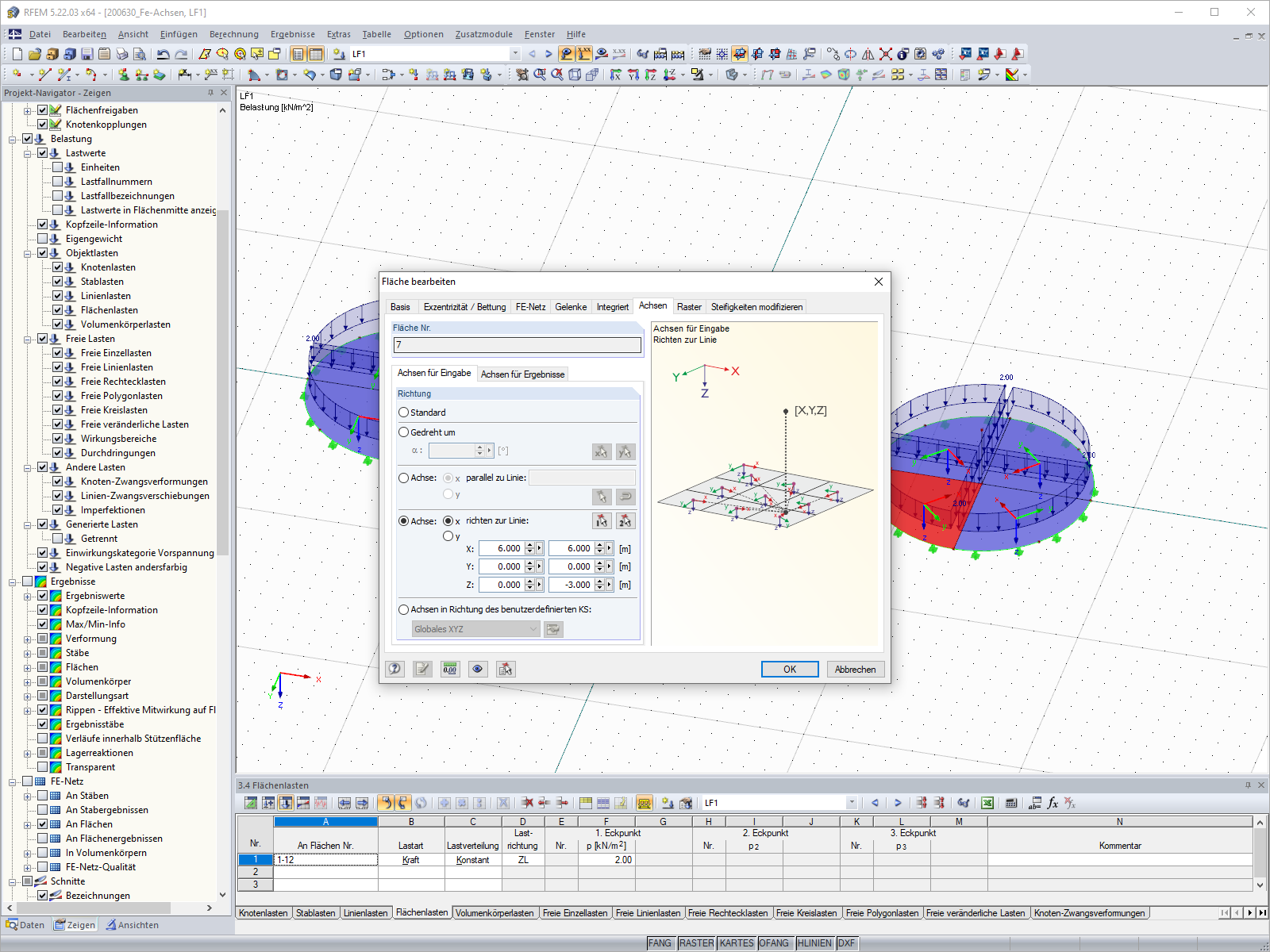Click the help icon in the Fläche bearbeiten dialog
The image size is (1270, 952).
pyautogui.click(x=395, y=669)
